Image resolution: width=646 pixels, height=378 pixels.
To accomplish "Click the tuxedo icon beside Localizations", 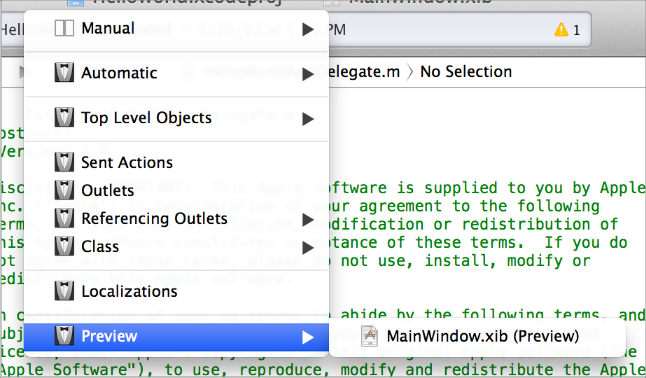I will 64,291.
